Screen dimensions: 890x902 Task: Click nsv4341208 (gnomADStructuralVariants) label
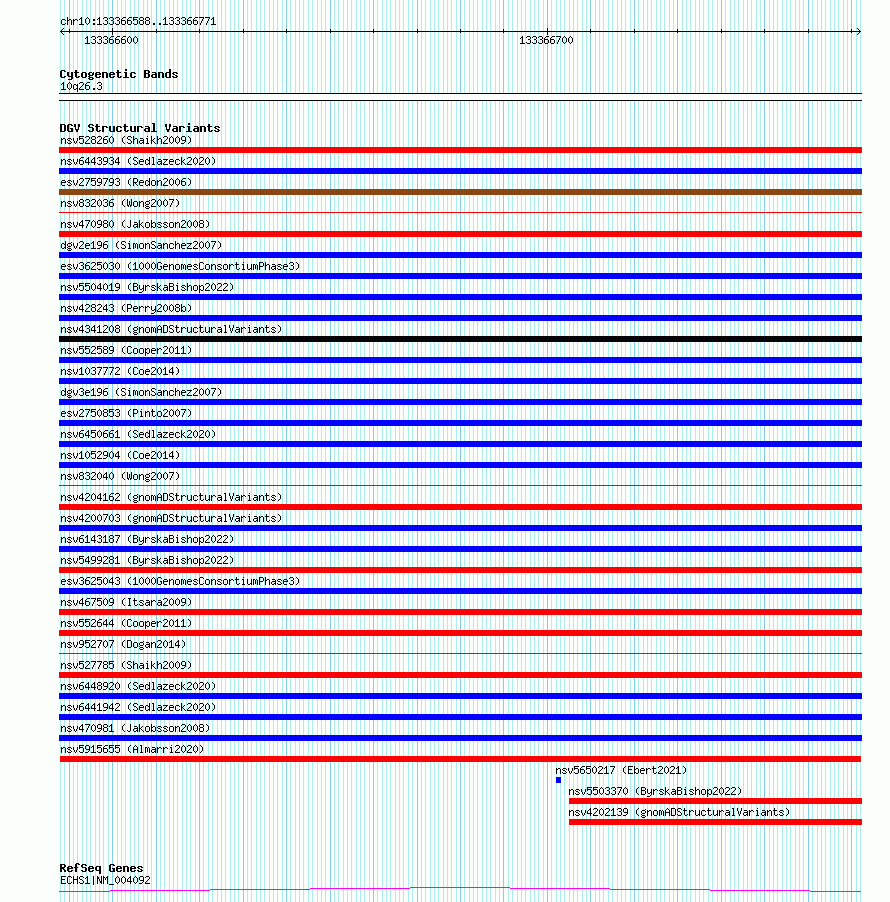[x=171, y=329]
